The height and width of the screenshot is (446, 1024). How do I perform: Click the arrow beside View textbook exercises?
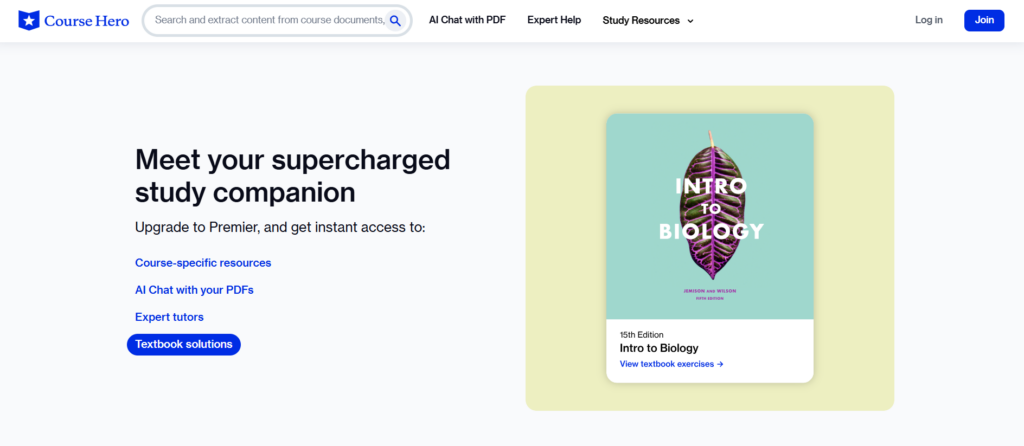[x=720, y=364]
